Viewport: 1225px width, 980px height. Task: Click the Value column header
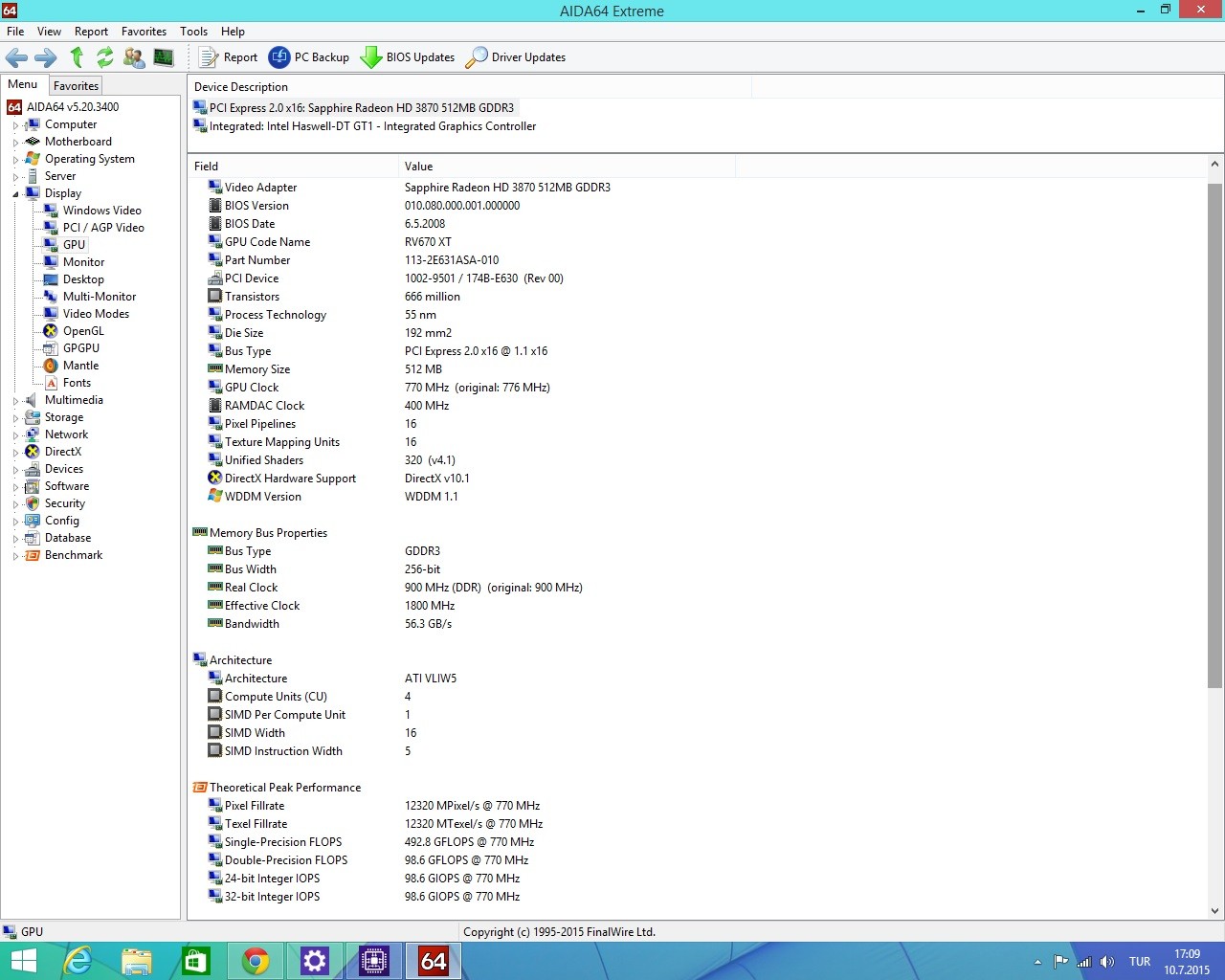[x=567, y=167]
